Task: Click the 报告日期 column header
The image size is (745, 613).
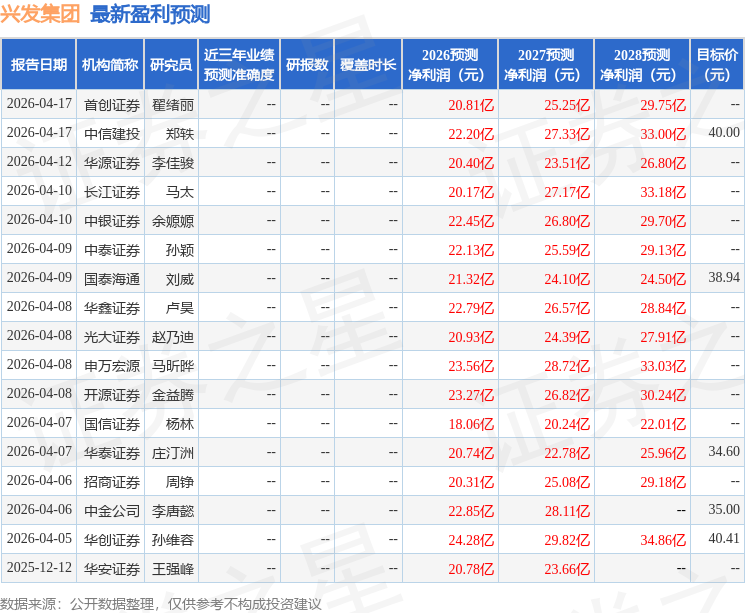Action: 38,64
